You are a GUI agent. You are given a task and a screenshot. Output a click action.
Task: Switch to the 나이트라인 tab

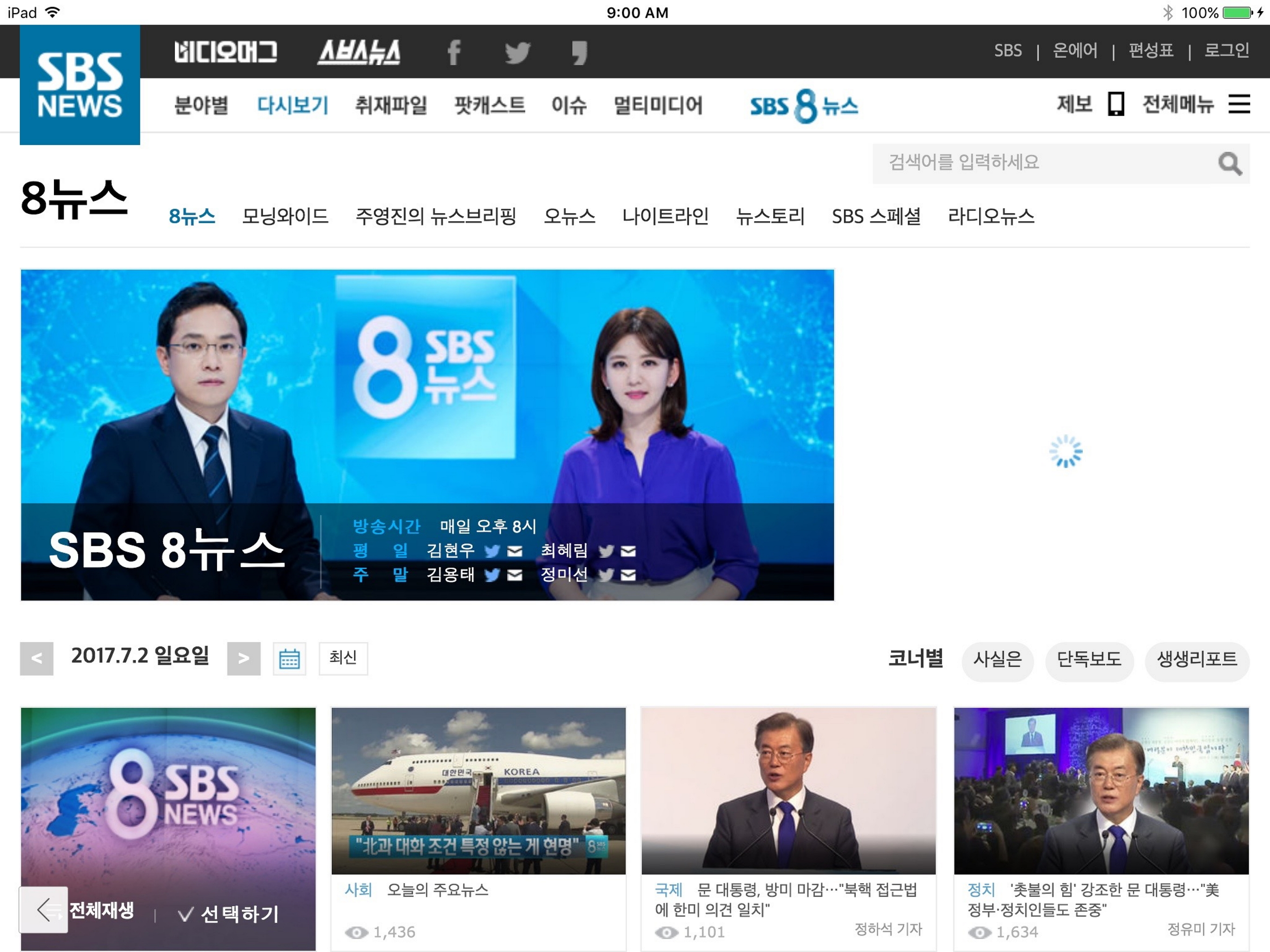(x=665, y=217)
